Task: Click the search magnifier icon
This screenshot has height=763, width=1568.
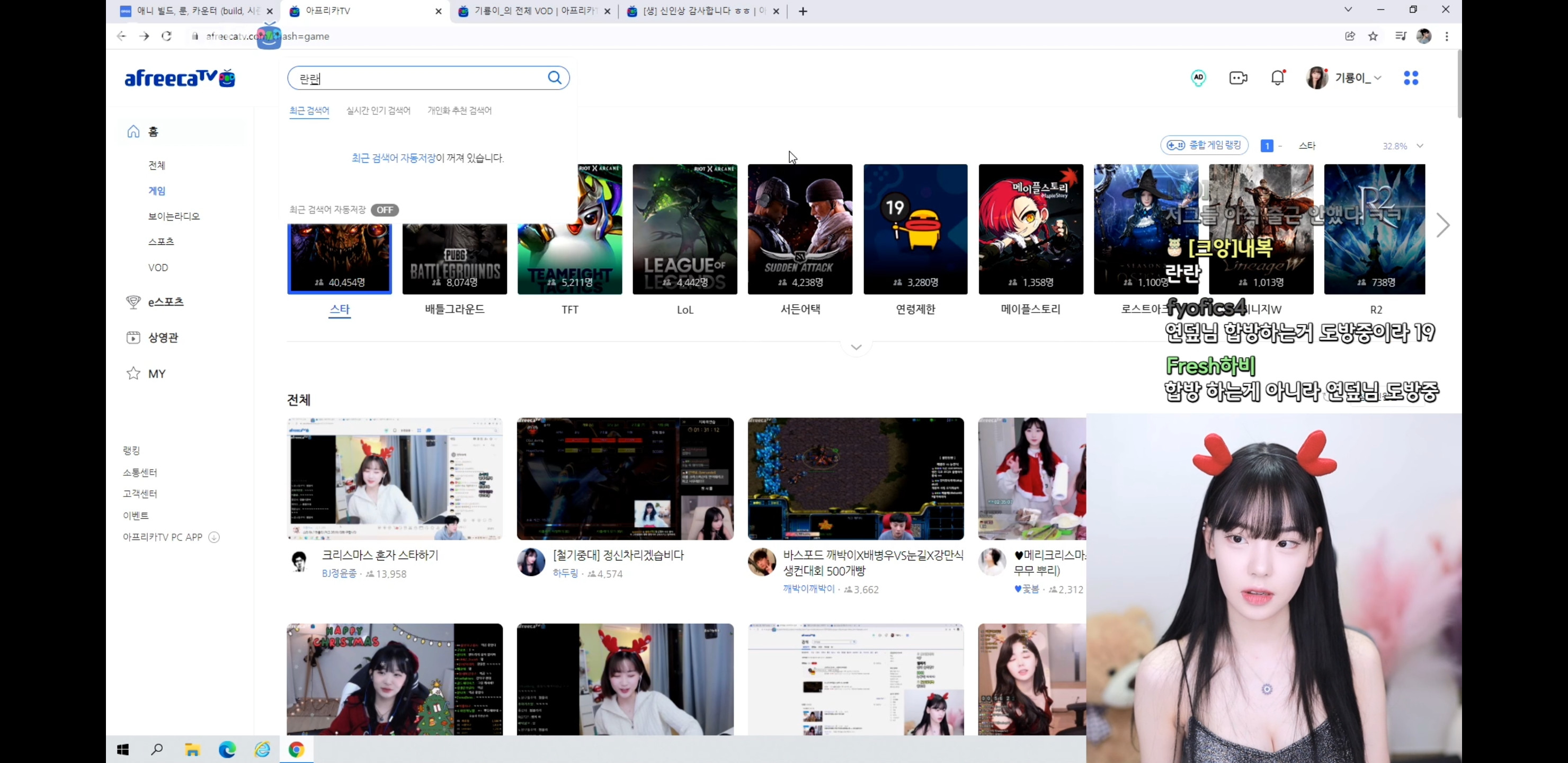Action: pos(554,78)
